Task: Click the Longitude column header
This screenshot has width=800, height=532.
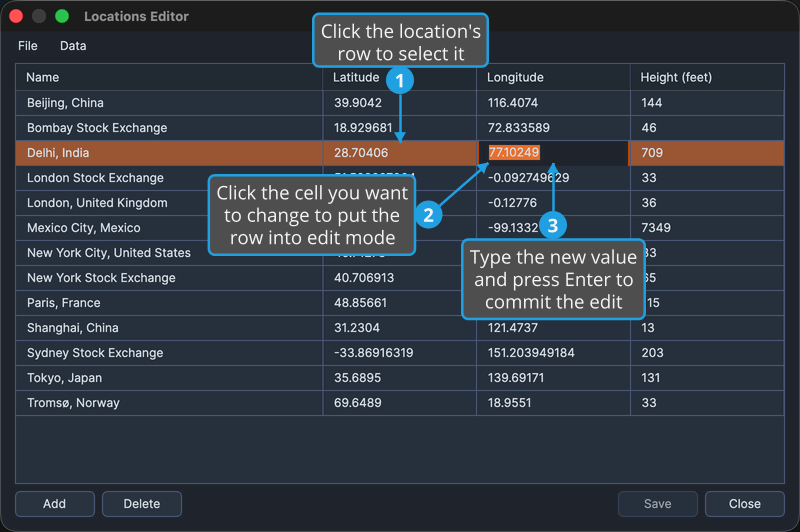Action: click(x=553, y=78)
